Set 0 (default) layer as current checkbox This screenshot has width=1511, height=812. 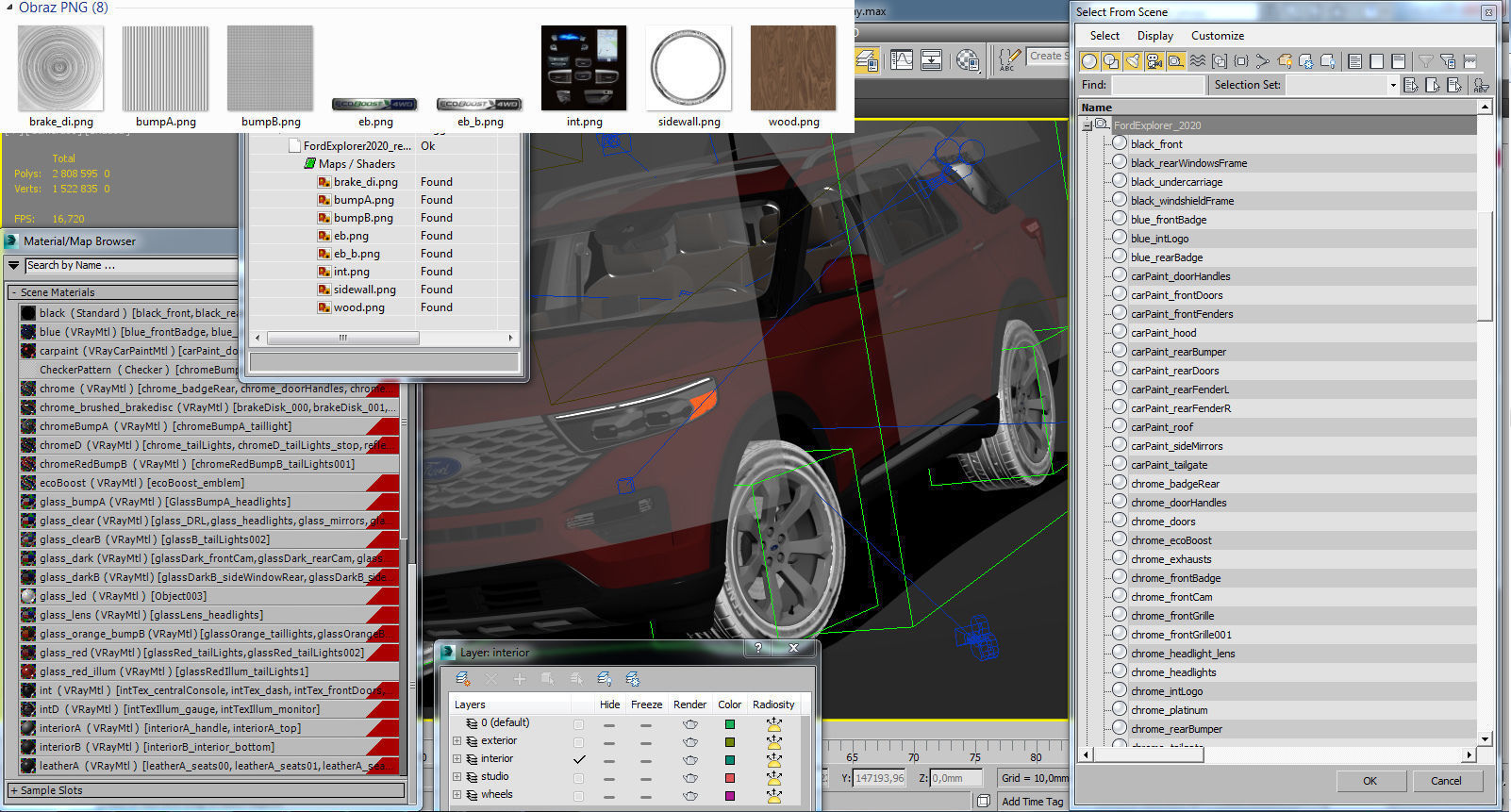[578, 724]
